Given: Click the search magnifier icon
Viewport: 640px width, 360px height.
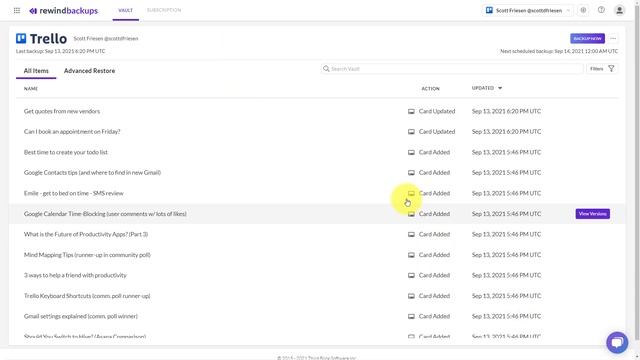Looking at the screenshot, I should pyautogui.click(x=326, y=69).
